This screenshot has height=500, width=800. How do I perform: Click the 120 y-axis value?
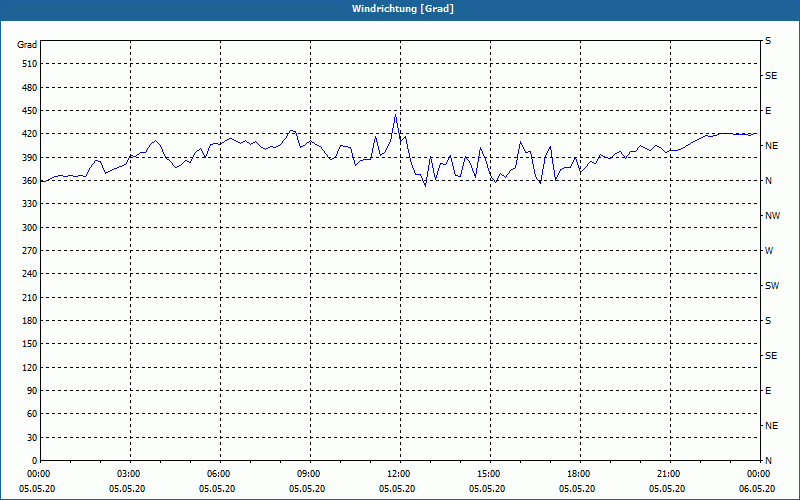click(30, 367)
